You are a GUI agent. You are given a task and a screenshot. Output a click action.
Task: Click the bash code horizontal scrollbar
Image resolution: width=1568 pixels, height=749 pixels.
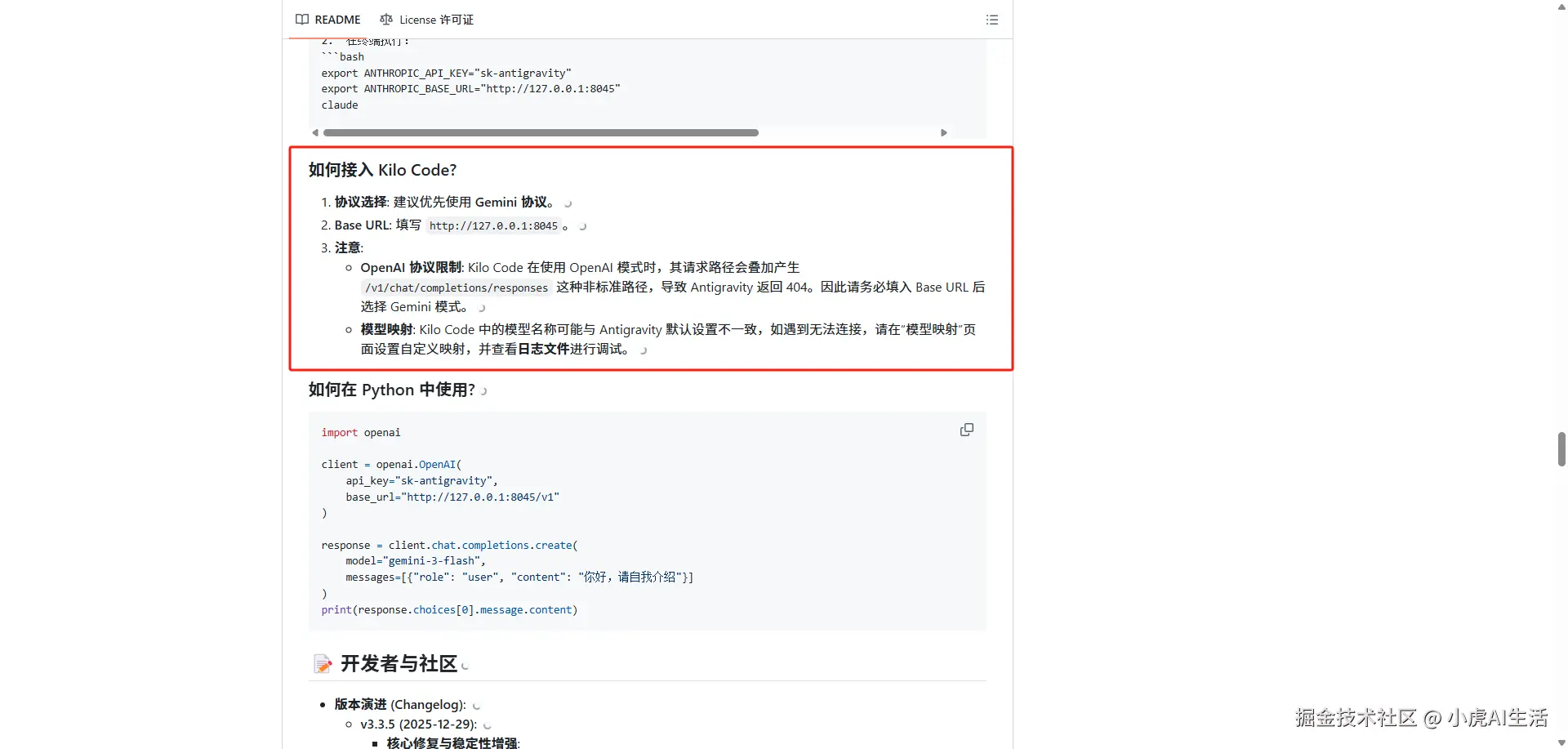tap(541, 132)
